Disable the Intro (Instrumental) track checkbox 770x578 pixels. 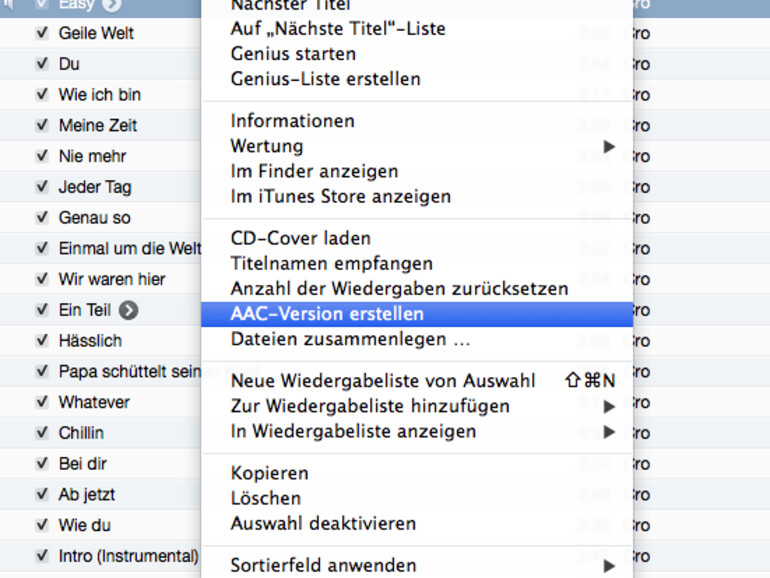point(42,556)
